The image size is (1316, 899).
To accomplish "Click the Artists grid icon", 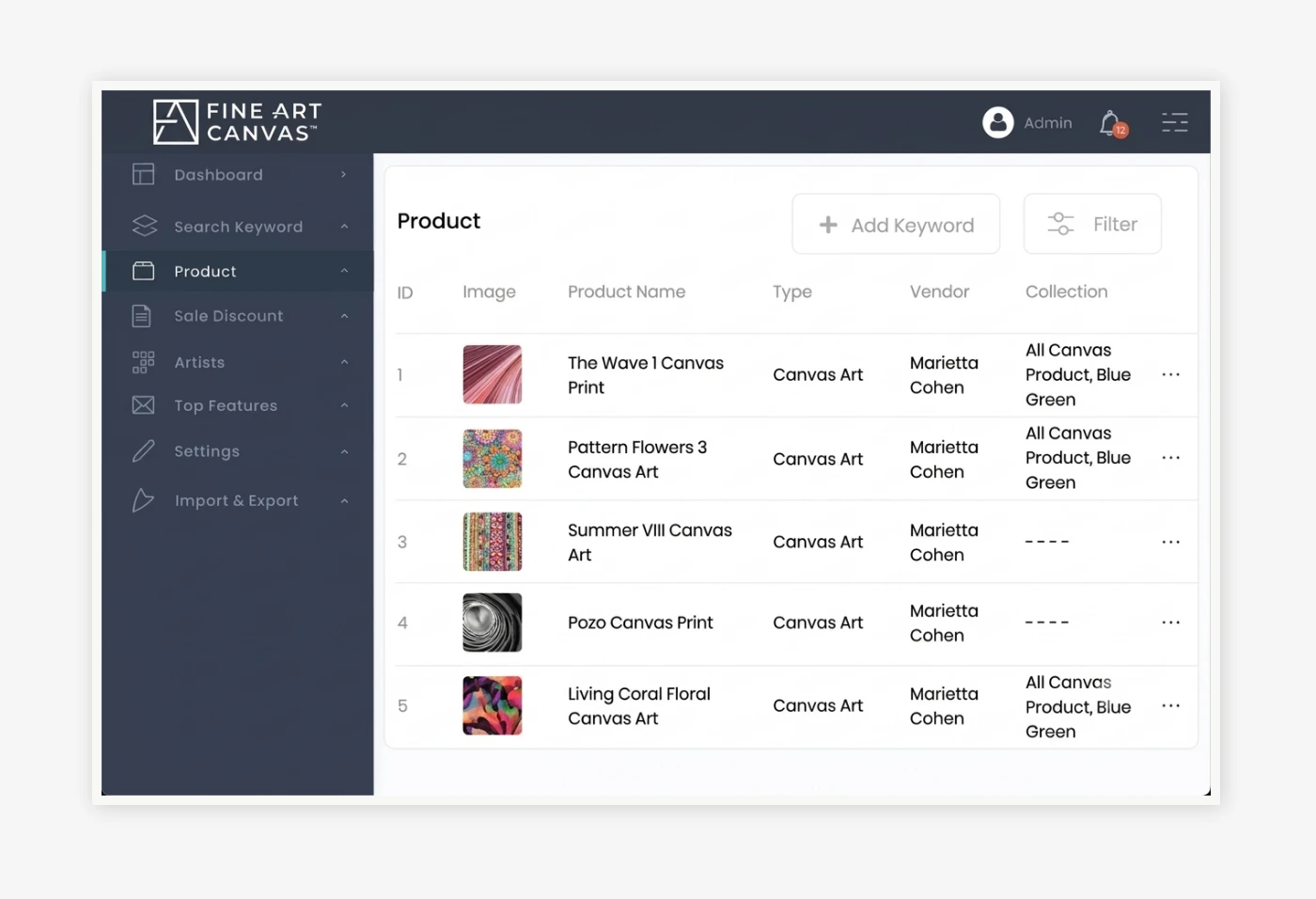I will point(143,362).
